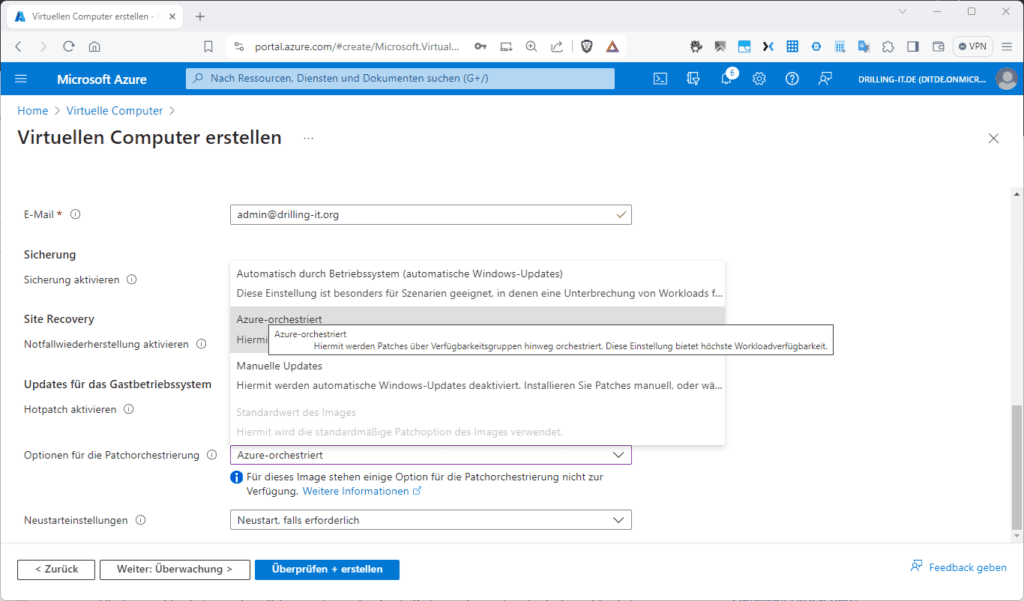Screen dimensions: 1024x601
Task: Open the notifications bell
Action: pyautogui.click(x=726, y=79)
